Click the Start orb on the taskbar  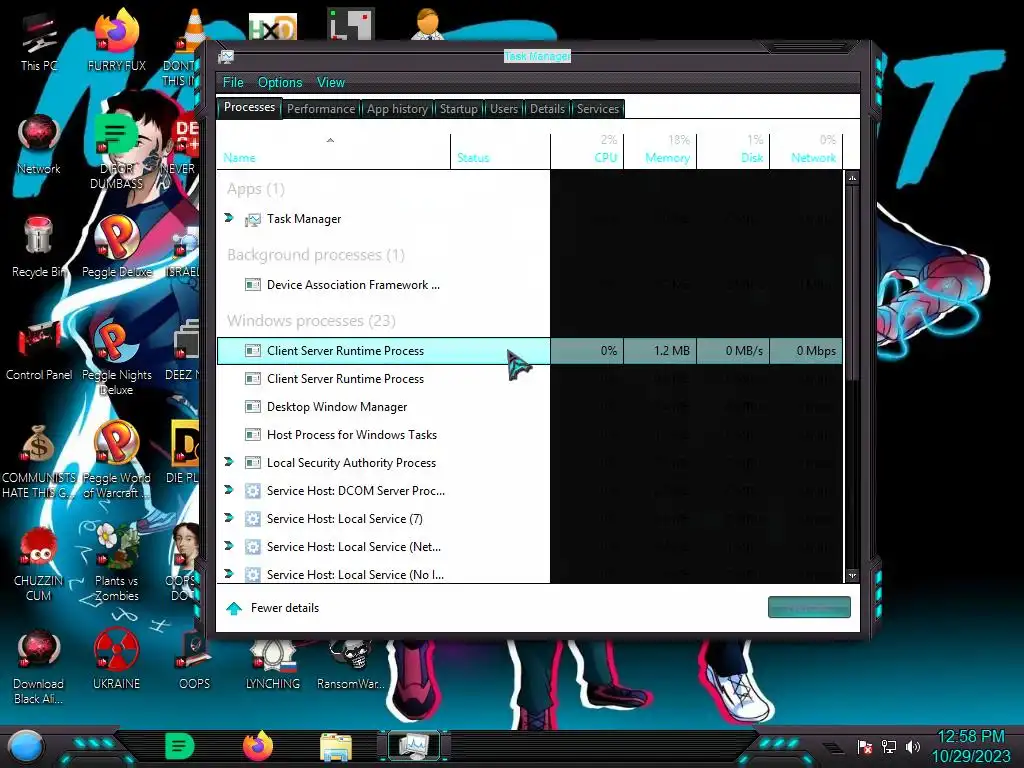tap(26, 746)
